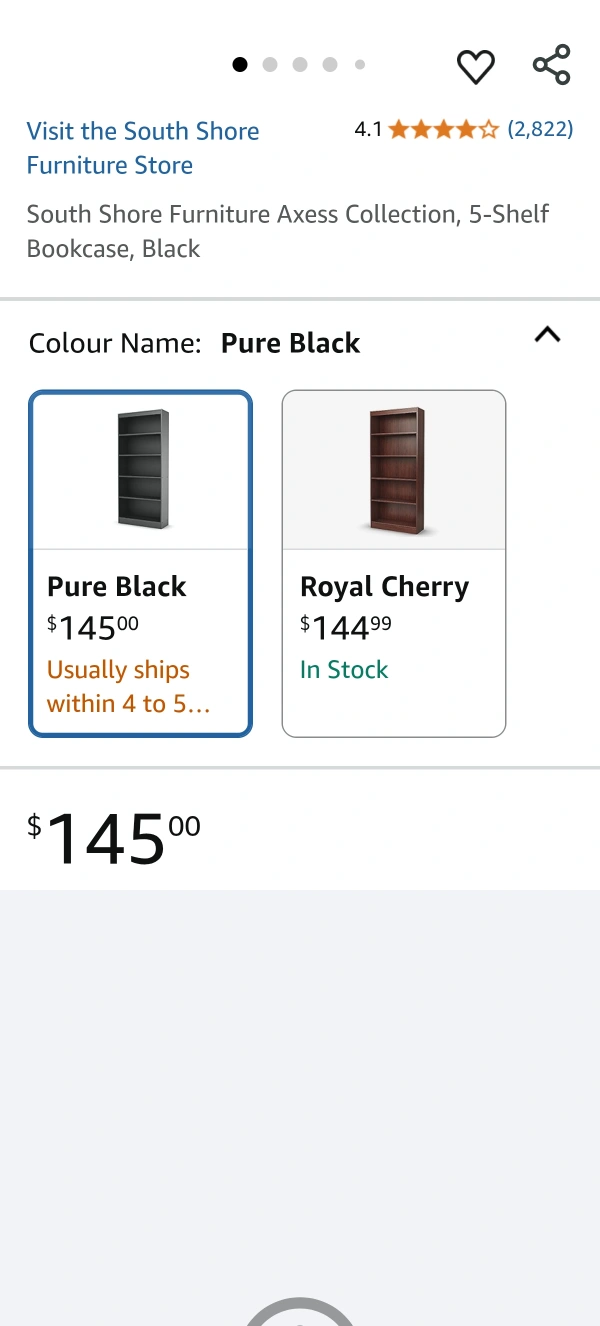Tap the share icon
The image size is (600, 1326).
pos(551,65)
